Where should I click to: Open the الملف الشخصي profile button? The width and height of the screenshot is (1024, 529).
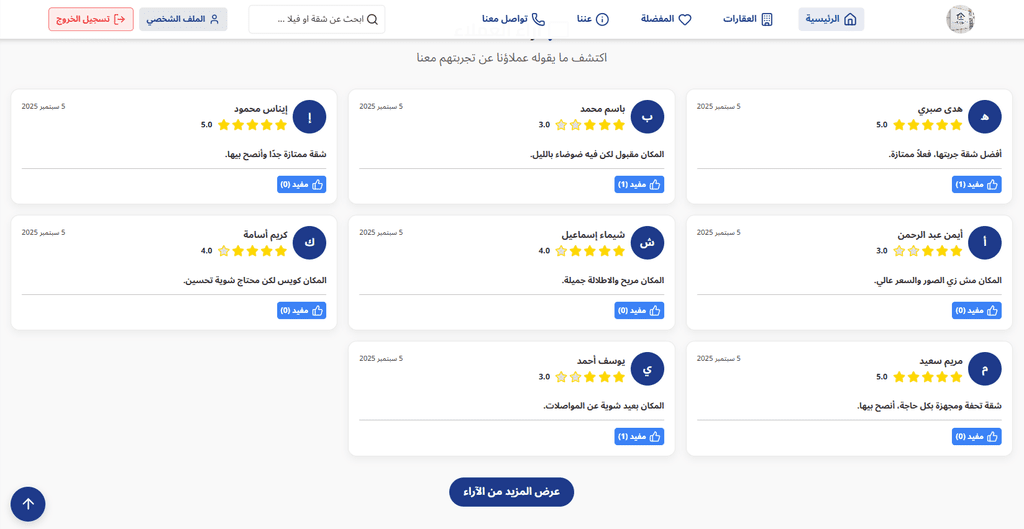coord(183,19)
